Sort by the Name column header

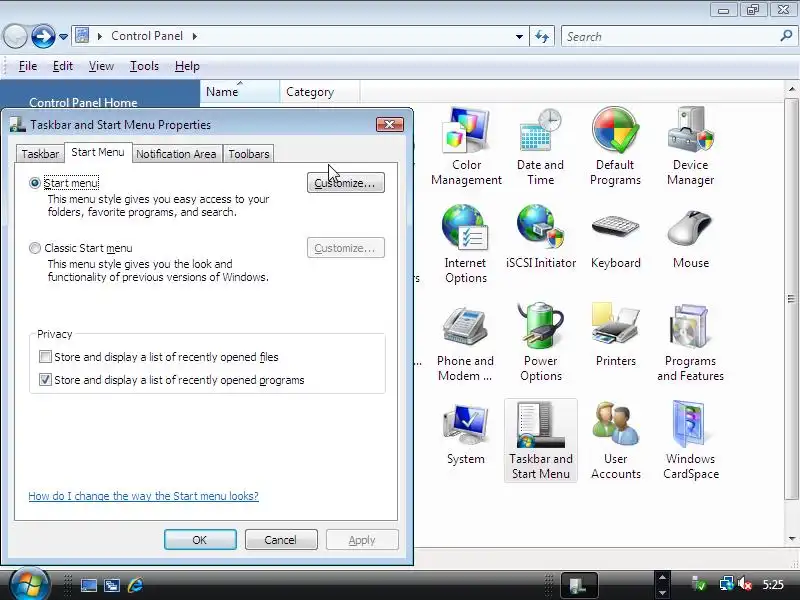(239, 92)
